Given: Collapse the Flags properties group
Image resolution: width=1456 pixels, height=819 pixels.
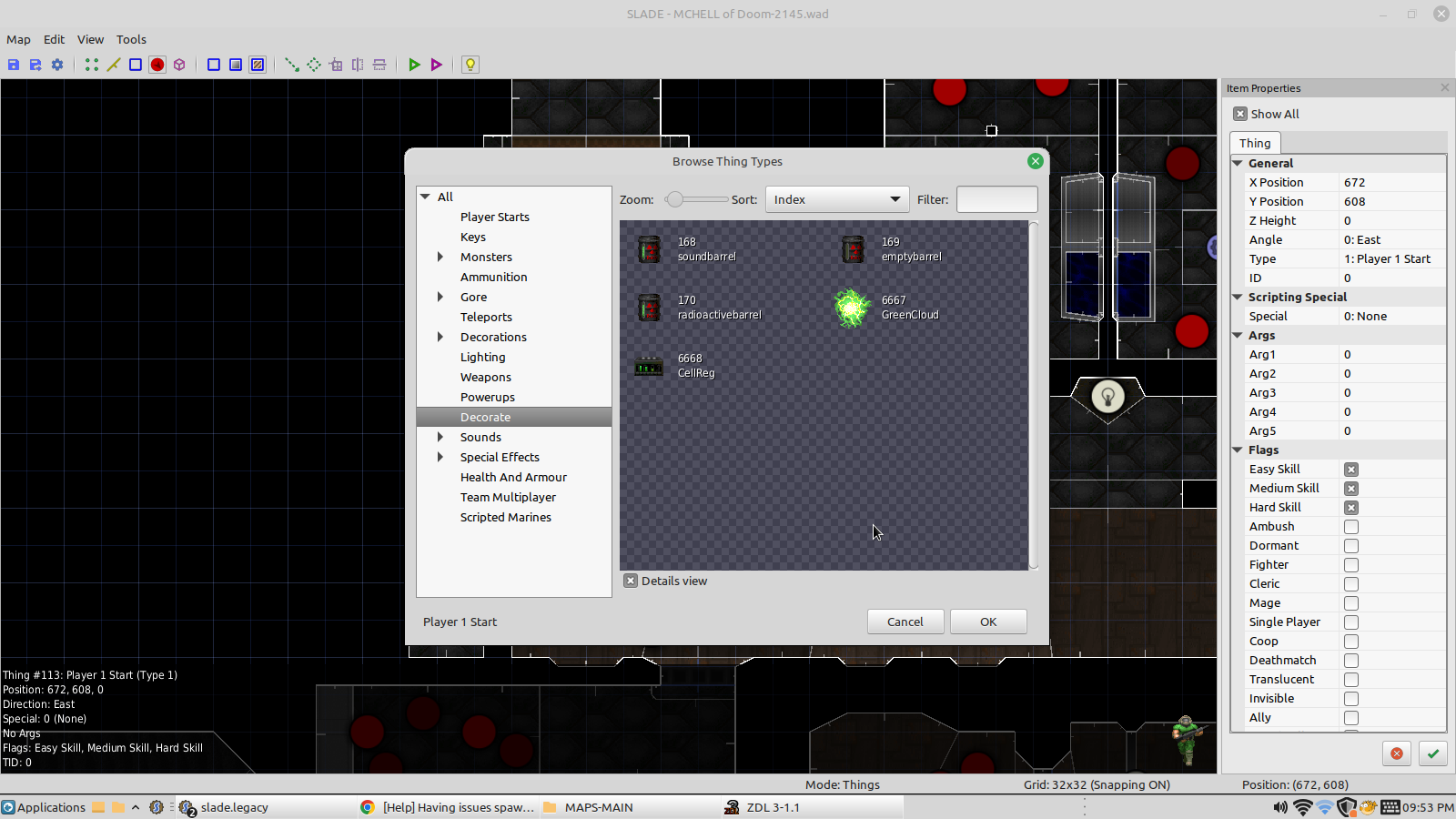Looking at the screenshot, I should pos(1238,450).
